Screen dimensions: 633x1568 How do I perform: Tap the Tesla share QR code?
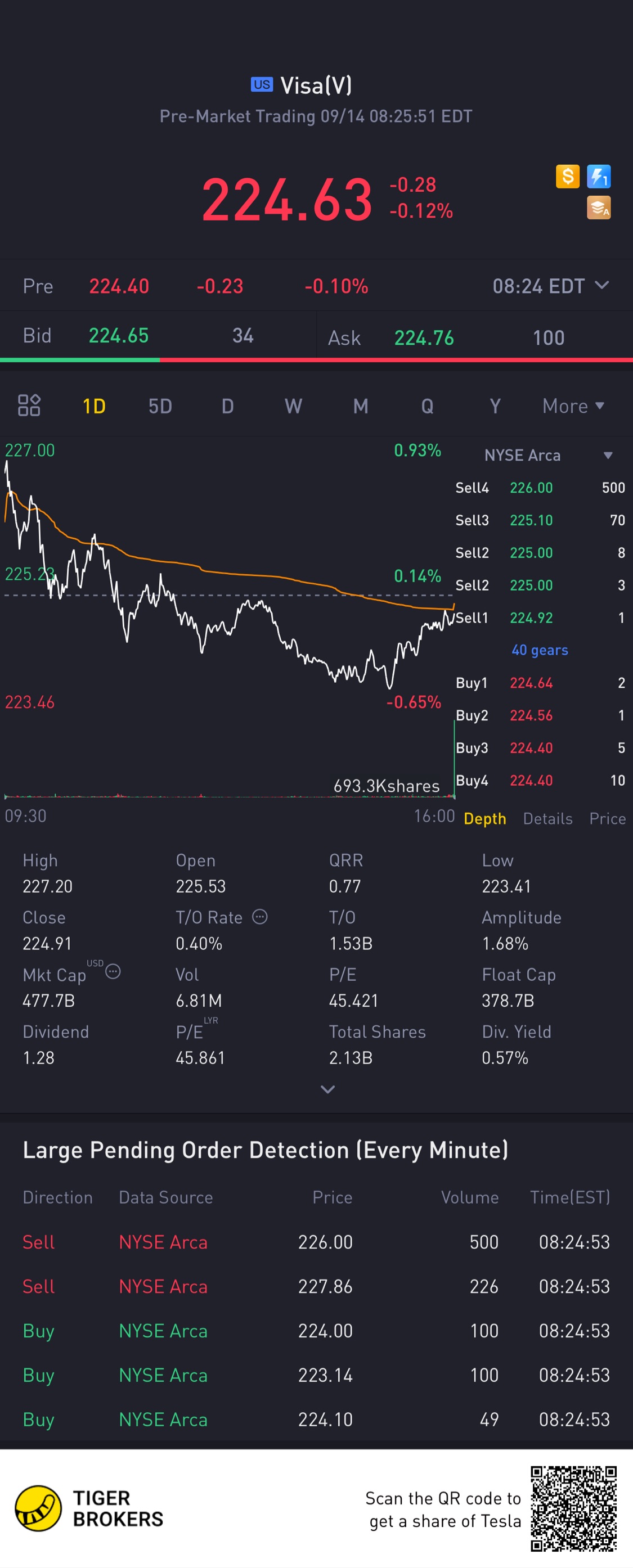tap(573, 1508)
